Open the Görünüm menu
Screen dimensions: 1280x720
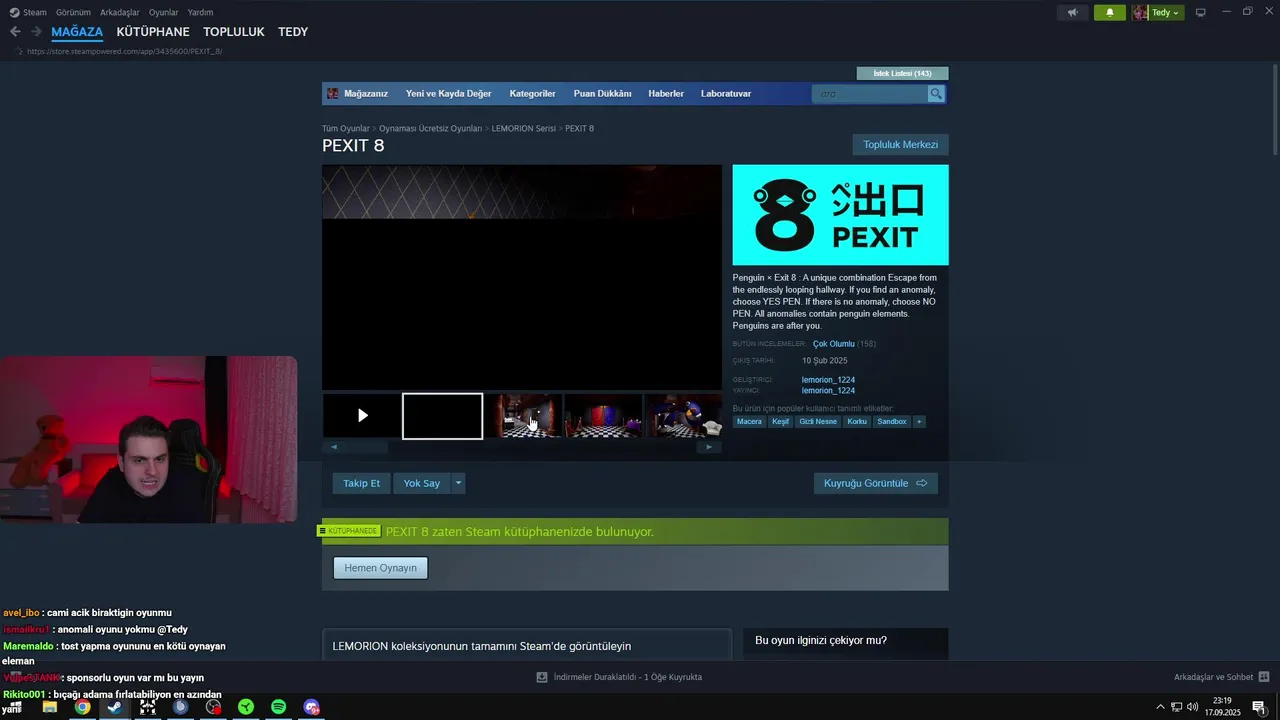(x=73, y=12)
